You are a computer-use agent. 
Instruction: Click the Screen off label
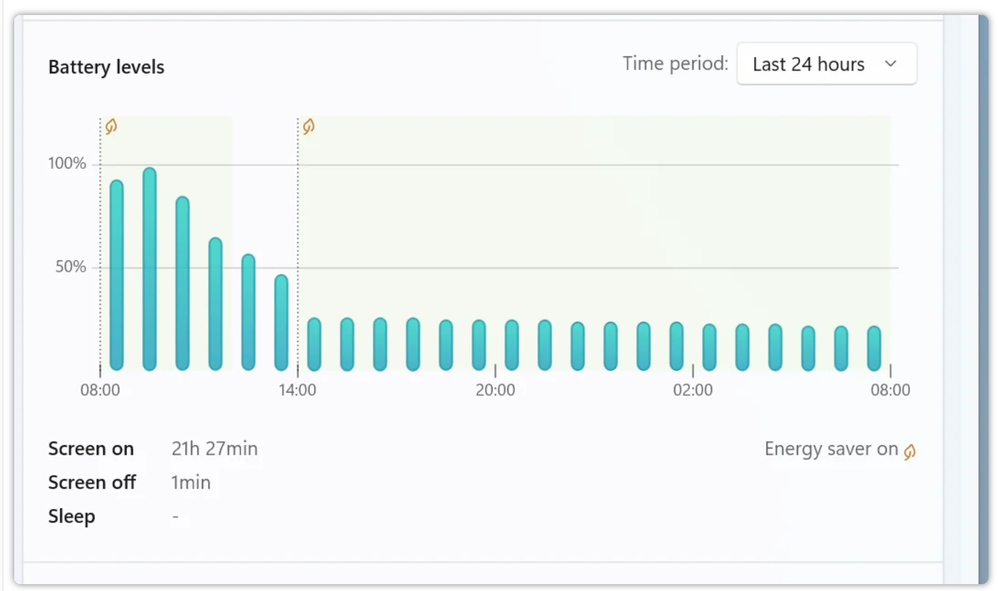click(92, 482)
